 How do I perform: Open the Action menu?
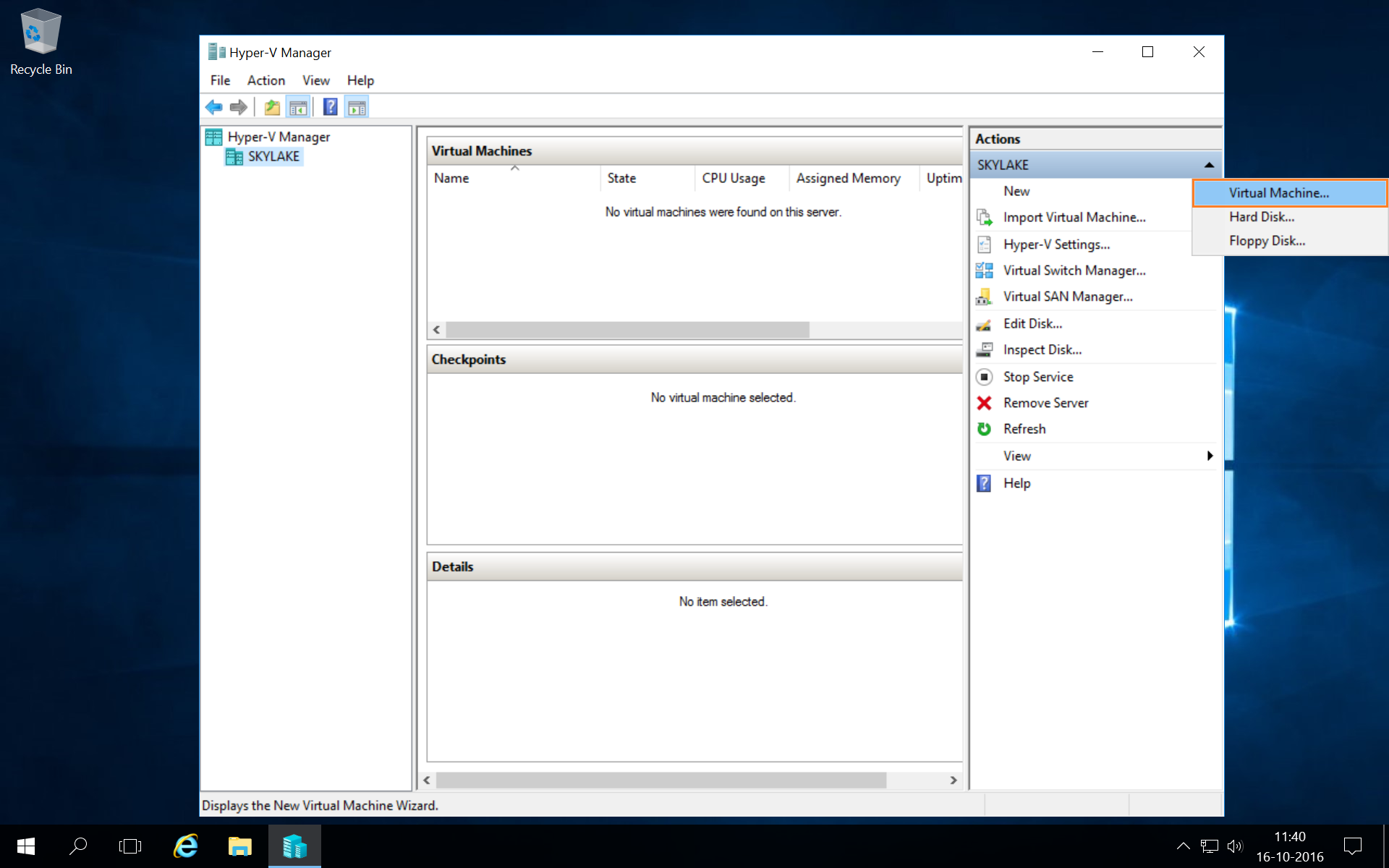coord(266,80)
